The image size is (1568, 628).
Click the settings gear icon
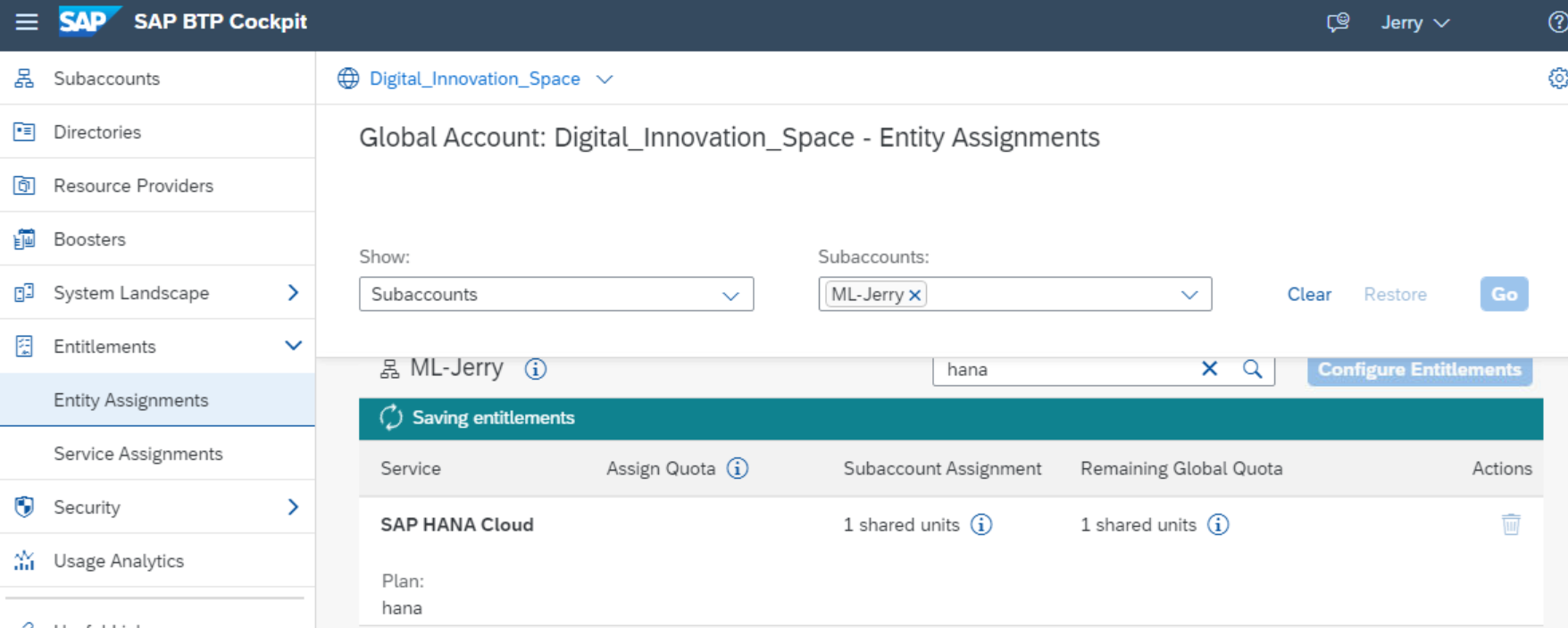pyautogui.click(x=1557, y=79)
